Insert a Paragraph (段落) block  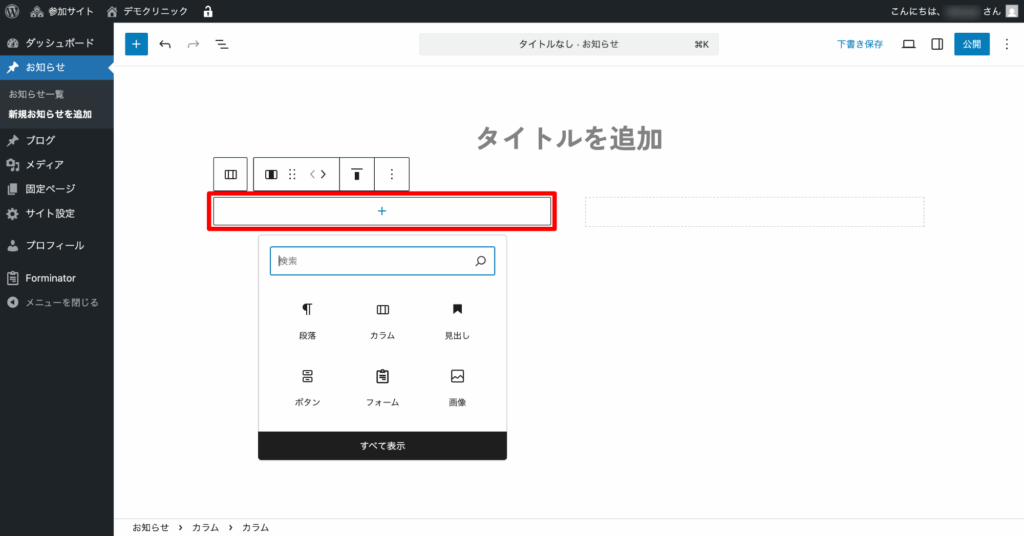point(307,321)
